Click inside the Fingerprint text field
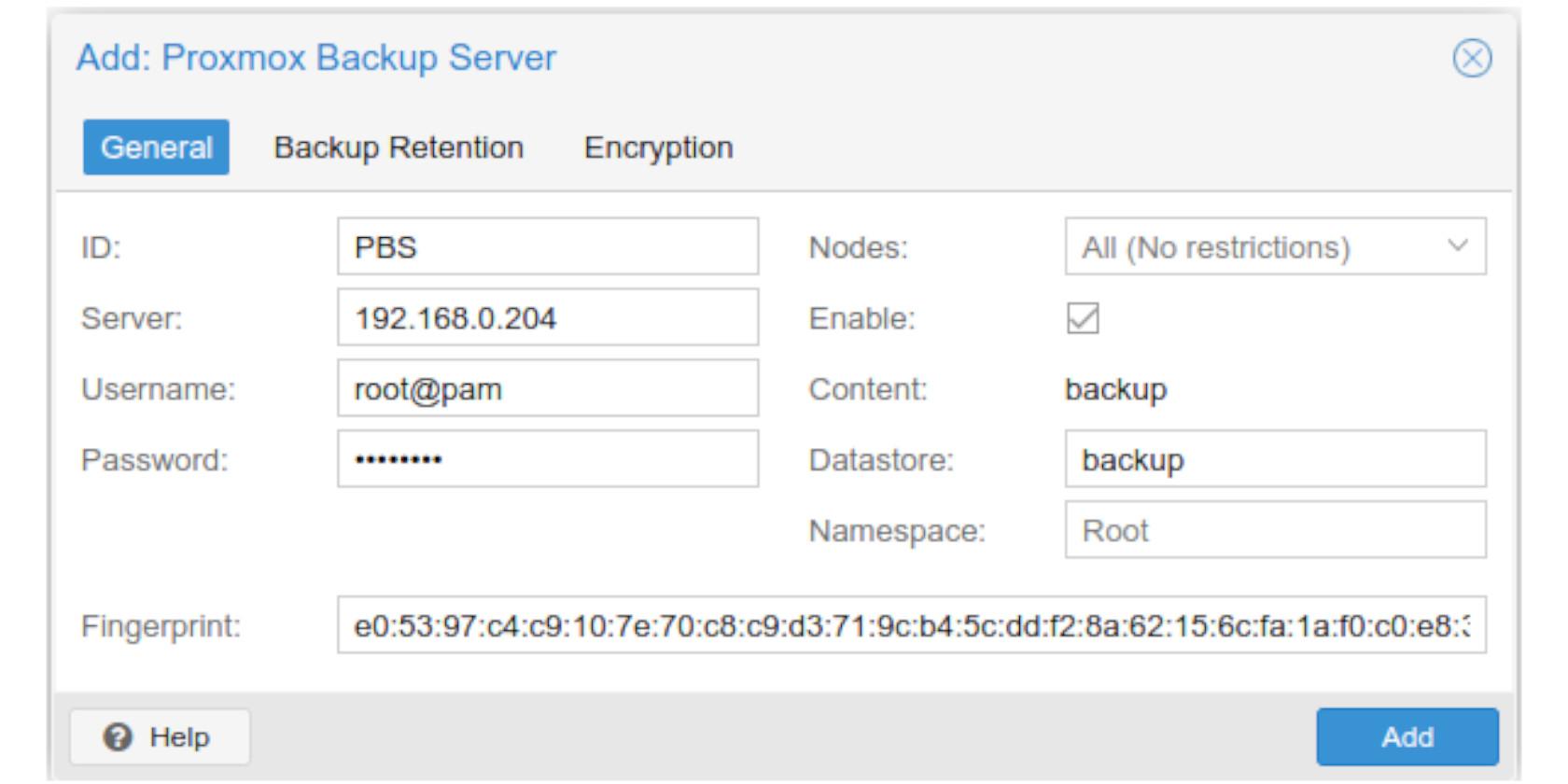The image size is (1568, 784). click(x=912, y=625)
